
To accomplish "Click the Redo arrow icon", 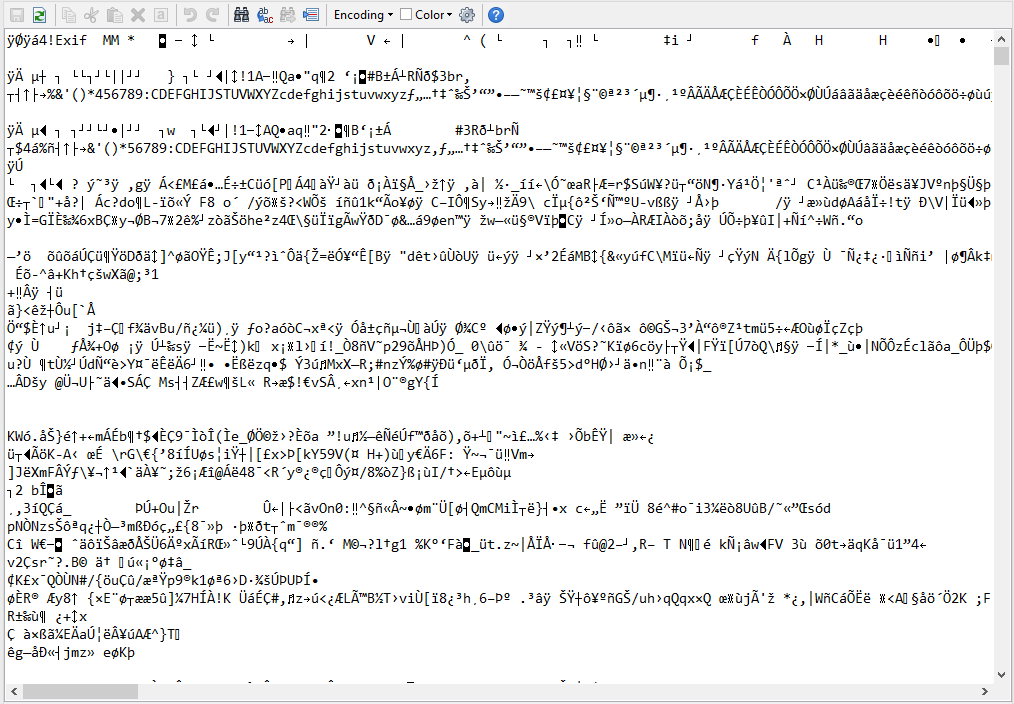I will (211, 15).
